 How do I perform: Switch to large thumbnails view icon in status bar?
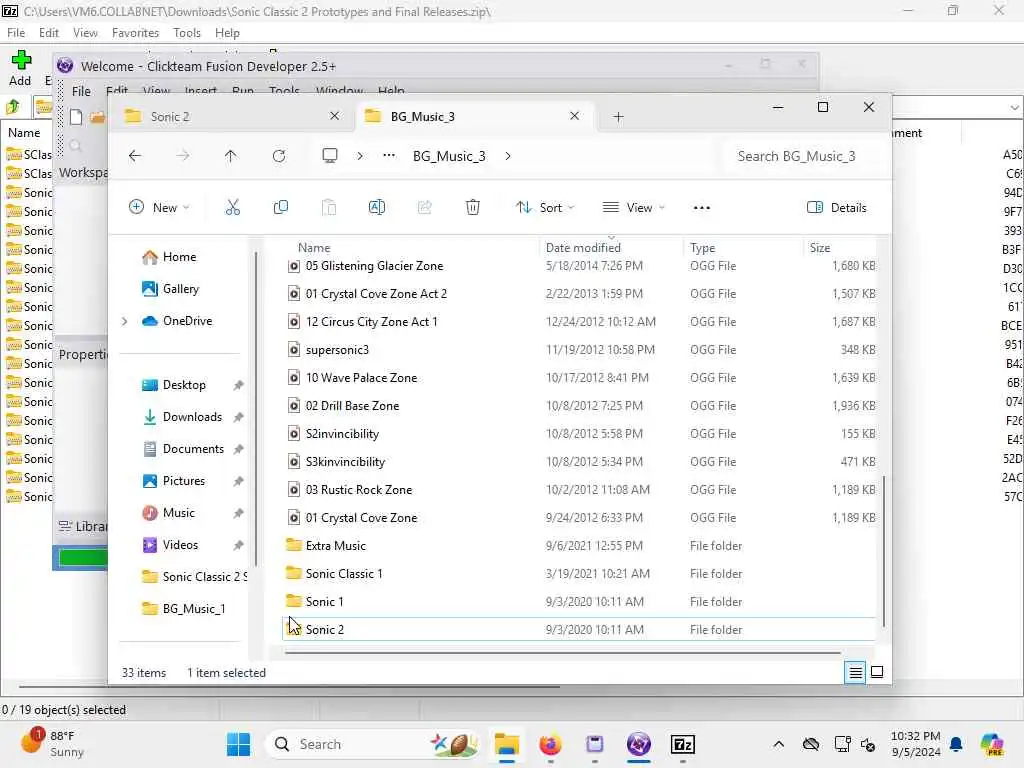point(877,672)
